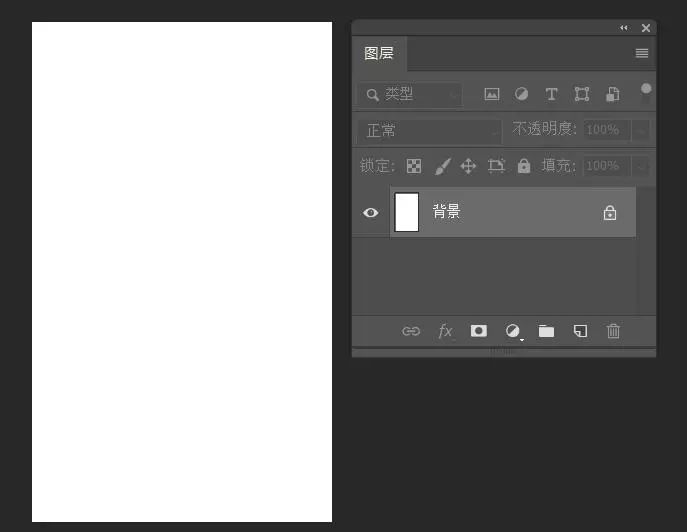The height and width of the screenshot is (532, 687).
Task: Click the type layer filter icon
Action: (x=551, y=94)
